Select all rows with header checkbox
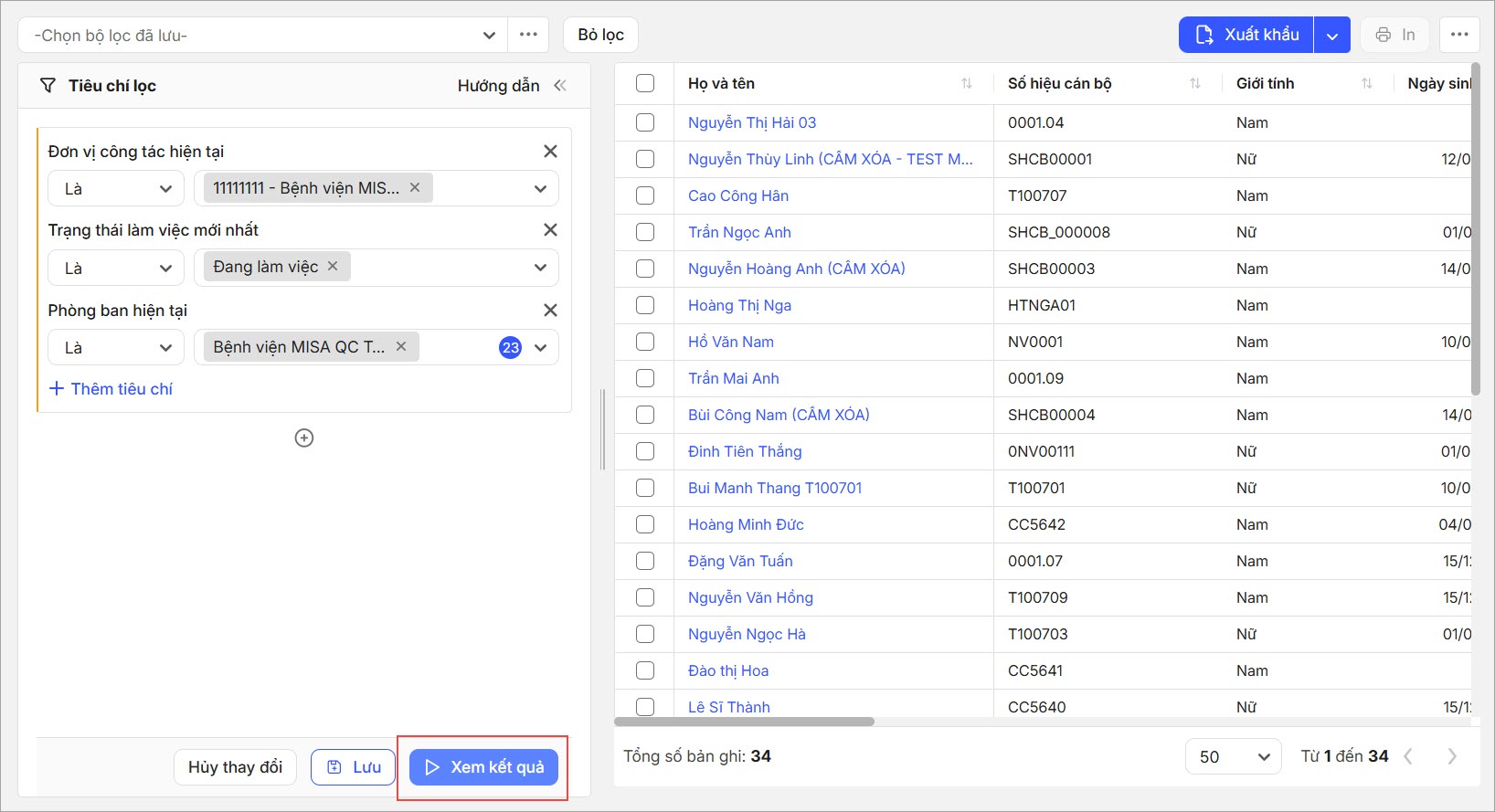 pyautogui.click(x=645, y=84)
